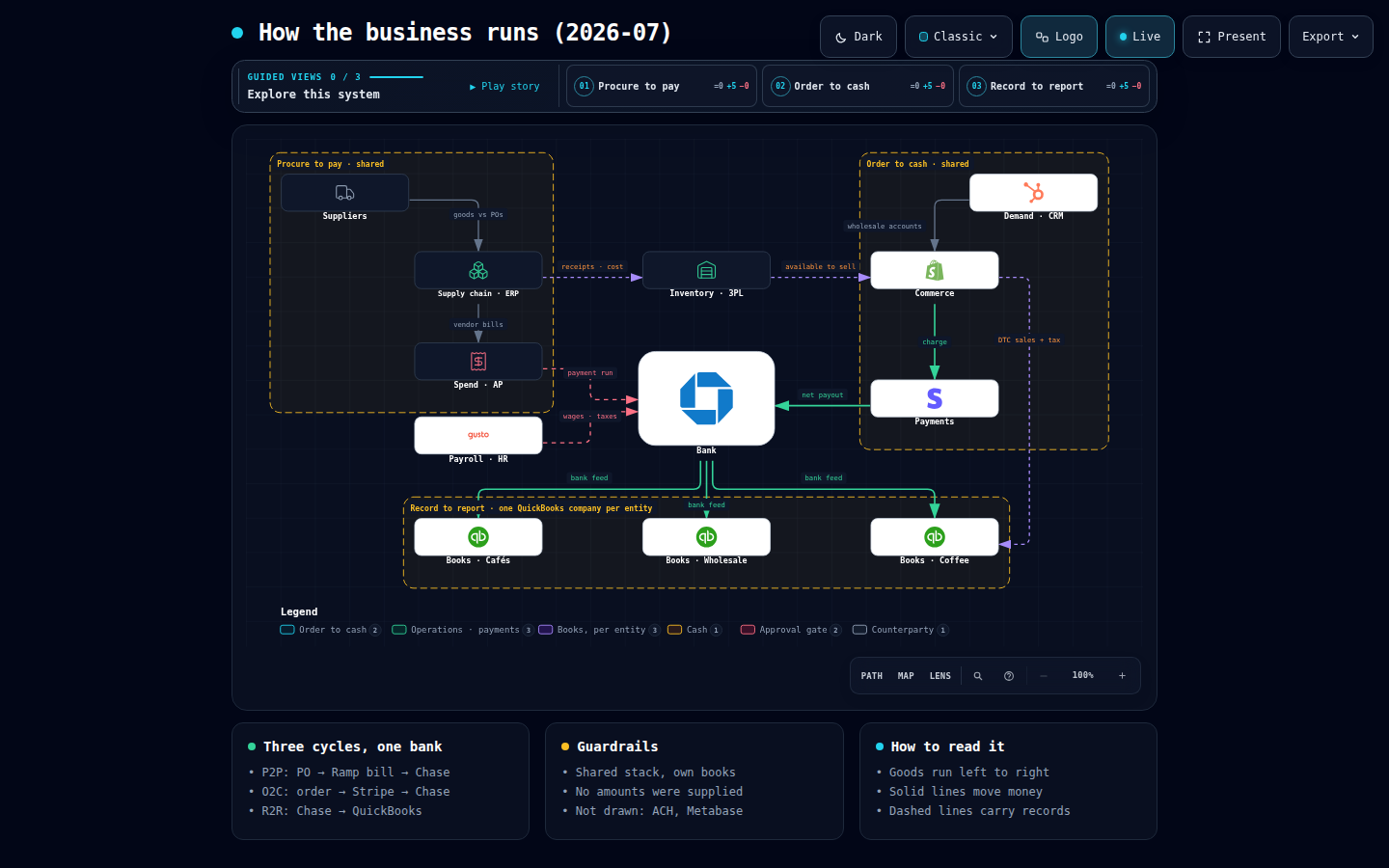The image size is (1389, 868).
Task: Toggle the Logo display button
Action: tap(1059, 37)
